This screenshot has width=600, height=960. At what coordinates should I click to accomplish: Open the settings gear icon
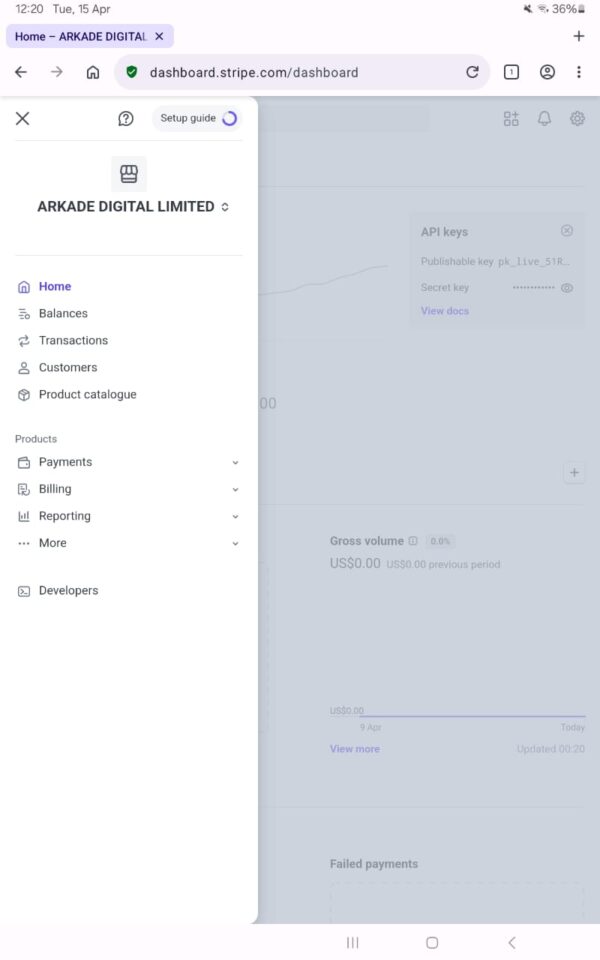click(577, 119)
